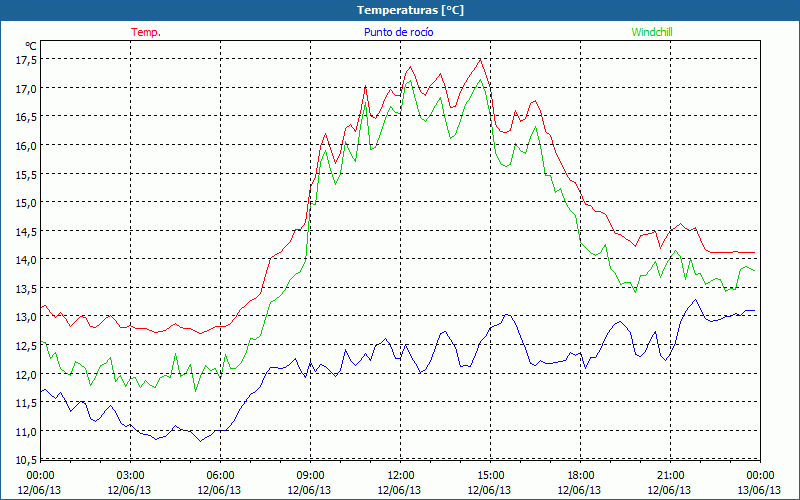Viewport: 800px width, 500px height.
Task: Select the green 'Windchill' legend label
Action: pyautogui.click(x=652, y=32)
